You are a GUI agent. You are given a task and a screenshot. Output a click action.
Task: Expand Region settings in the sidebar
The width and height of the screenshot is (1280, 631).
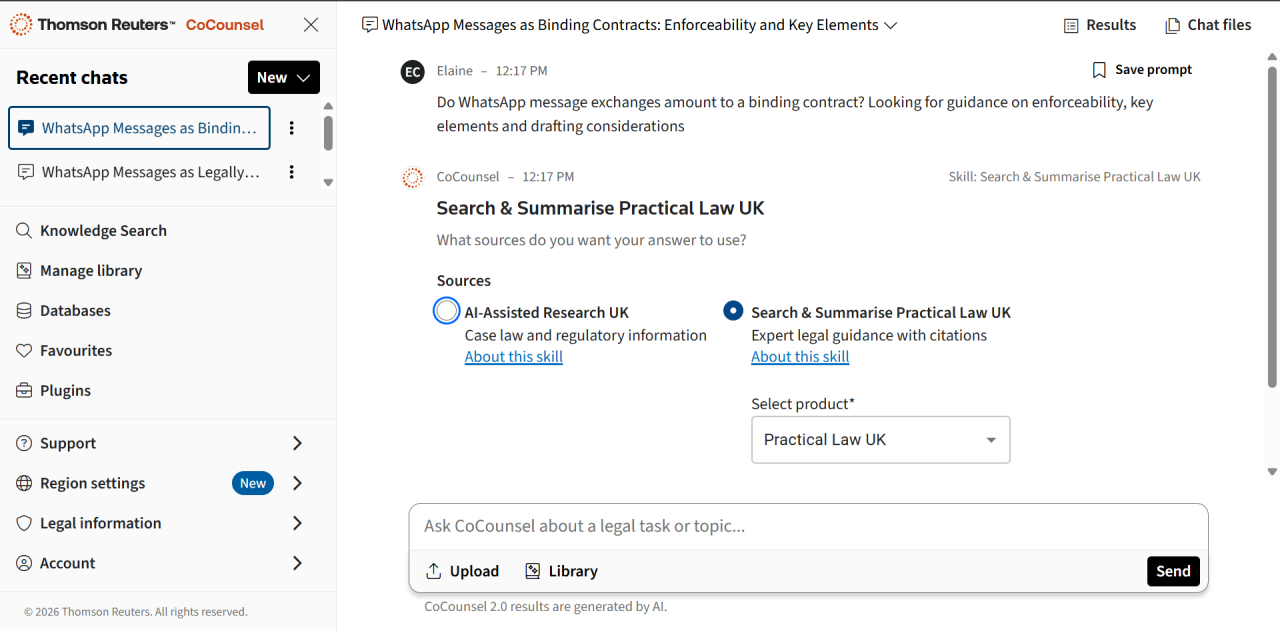click(x=297, y=483)
